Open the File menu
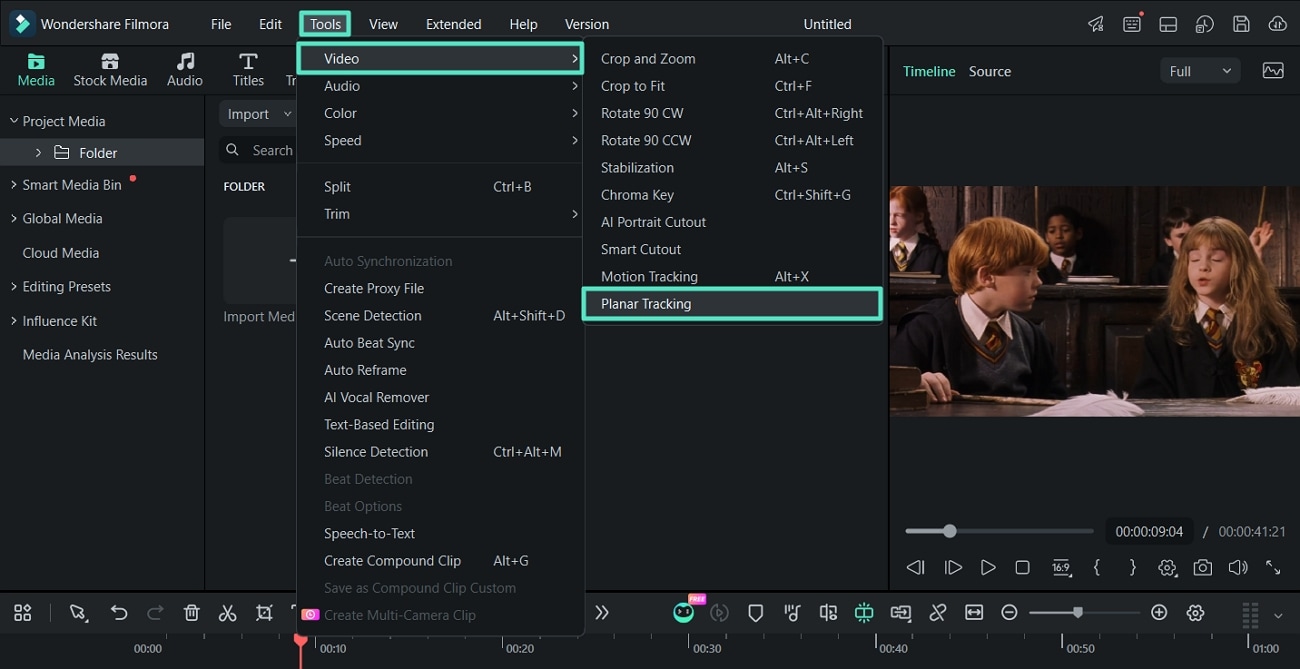Screen dimensions: 1300x669 click(221, 24)
